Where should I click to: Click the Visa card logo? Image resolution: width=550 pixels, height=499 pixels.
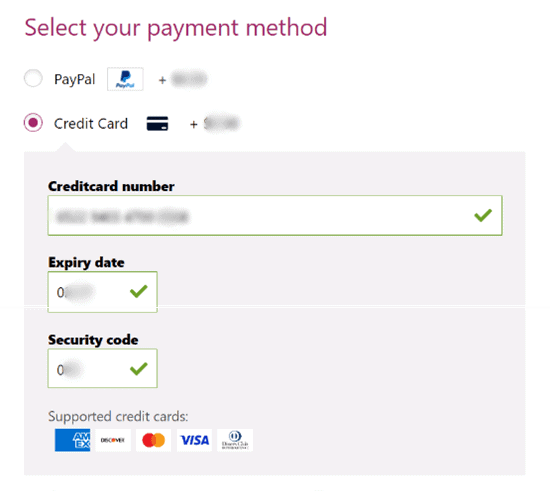pos(194,440)
